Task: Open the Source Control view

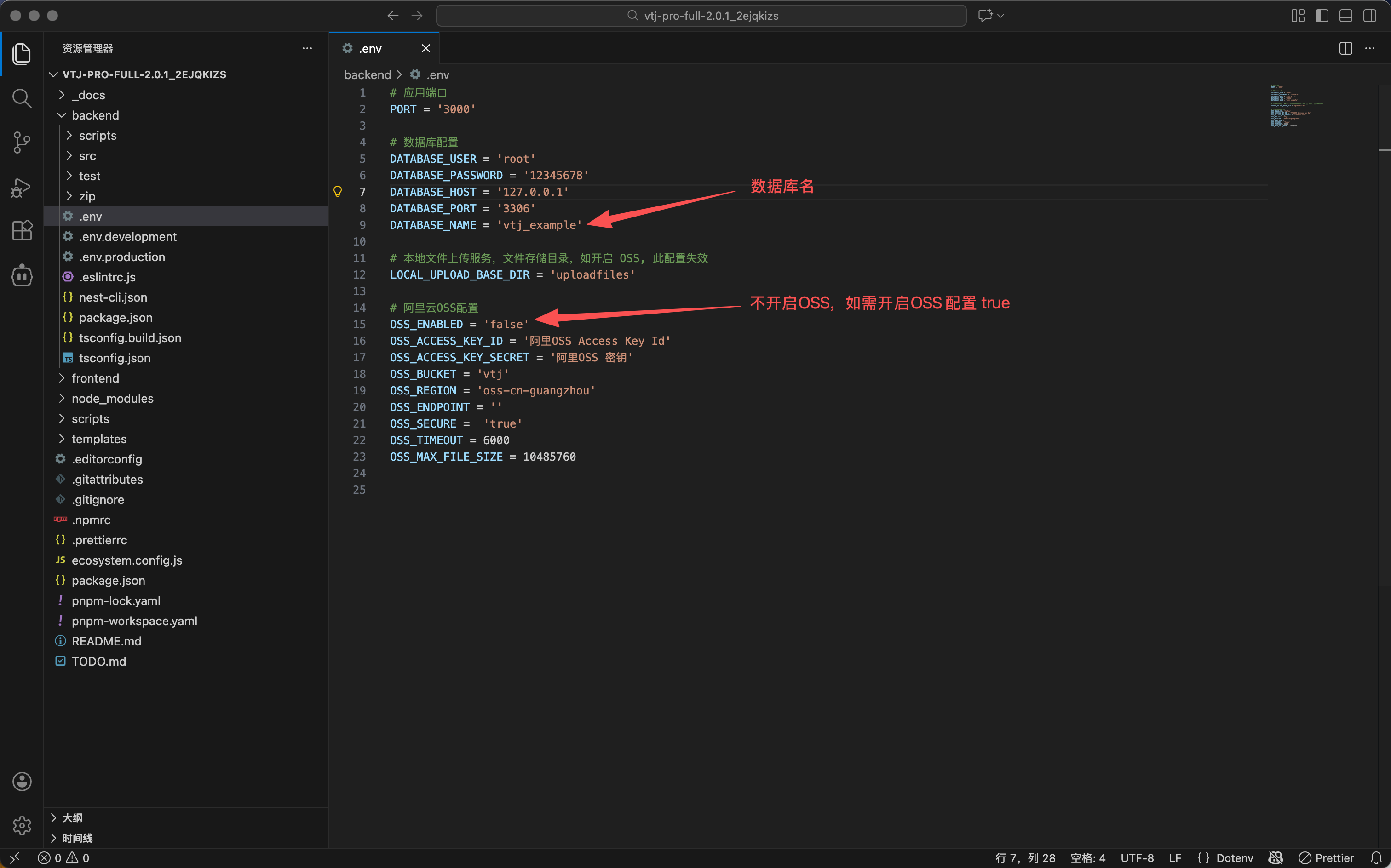Action: click(x=21, y=143)
